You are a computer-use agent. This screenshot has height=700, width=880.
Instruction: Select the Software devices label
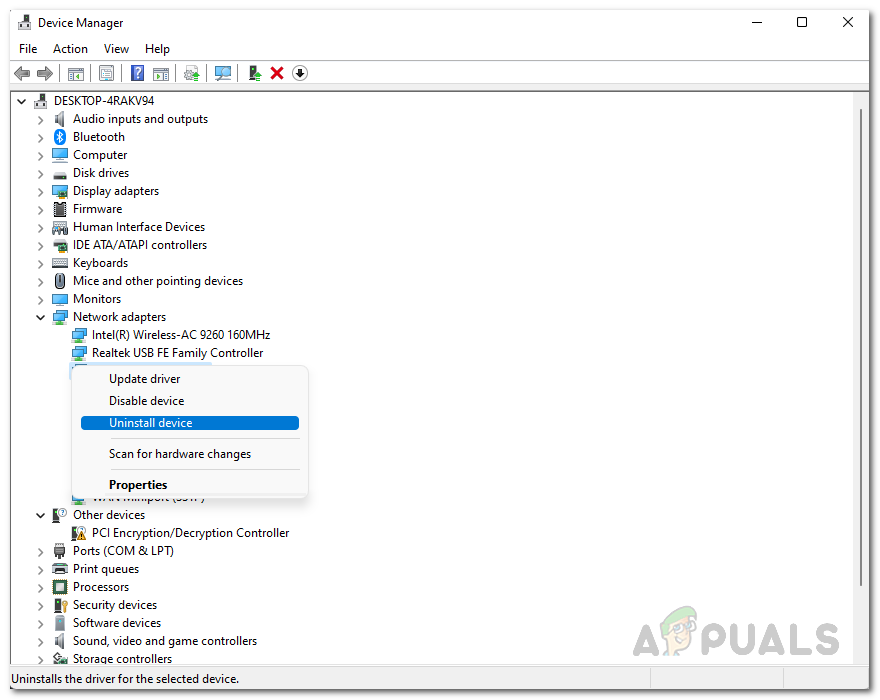pyautogui.click(x=117, y=623)
